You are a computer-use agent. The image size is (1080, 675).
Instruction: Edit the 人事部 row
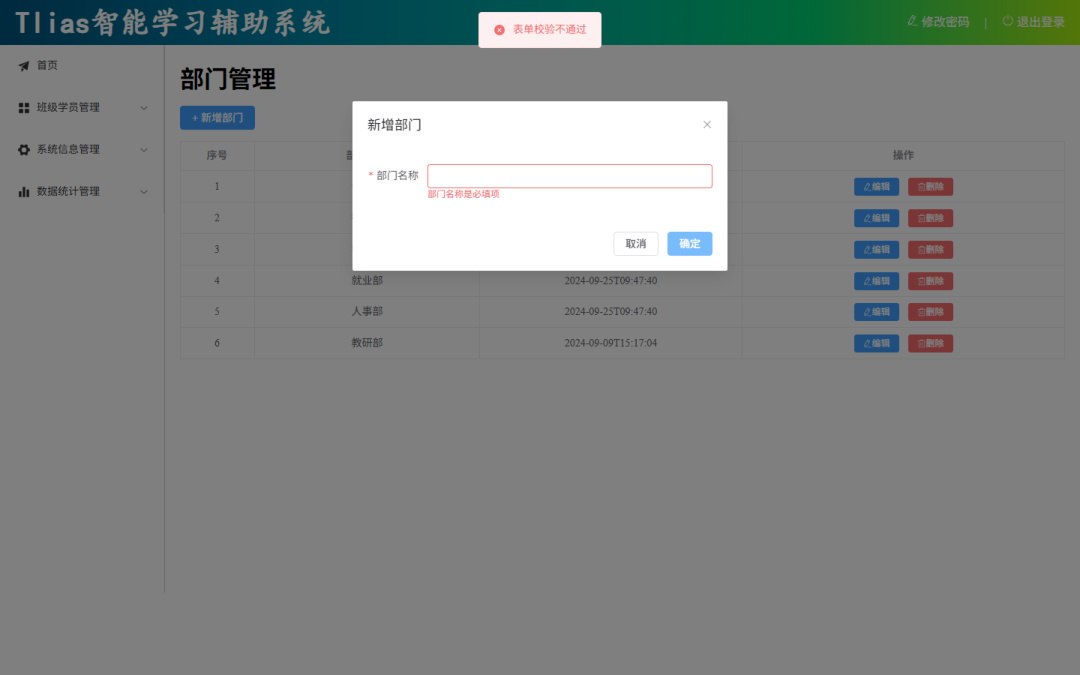point(876,312)
